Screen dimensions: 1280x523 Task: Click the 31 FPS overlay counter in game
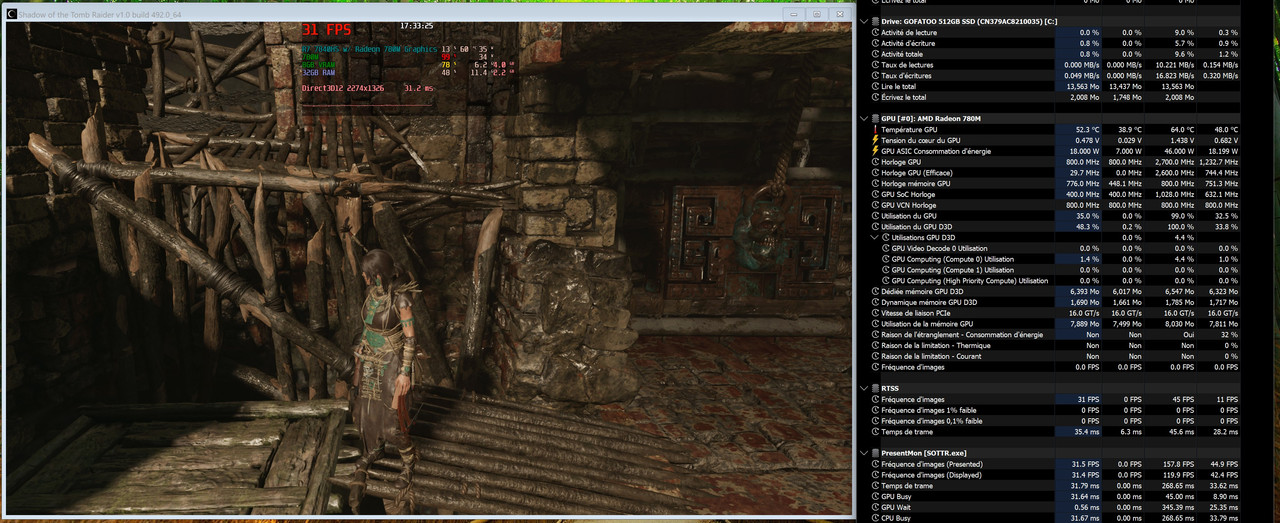(326, 30)
